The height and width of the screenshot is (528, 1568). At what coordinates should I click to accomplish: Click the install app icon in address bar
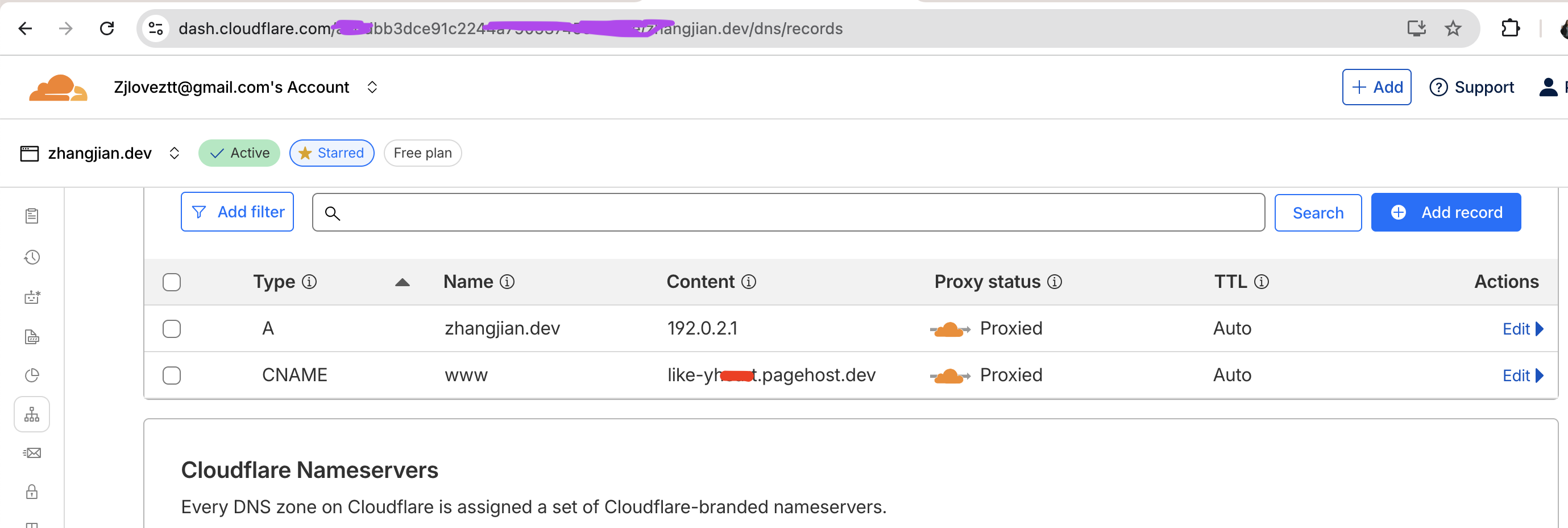point(1416,28)
